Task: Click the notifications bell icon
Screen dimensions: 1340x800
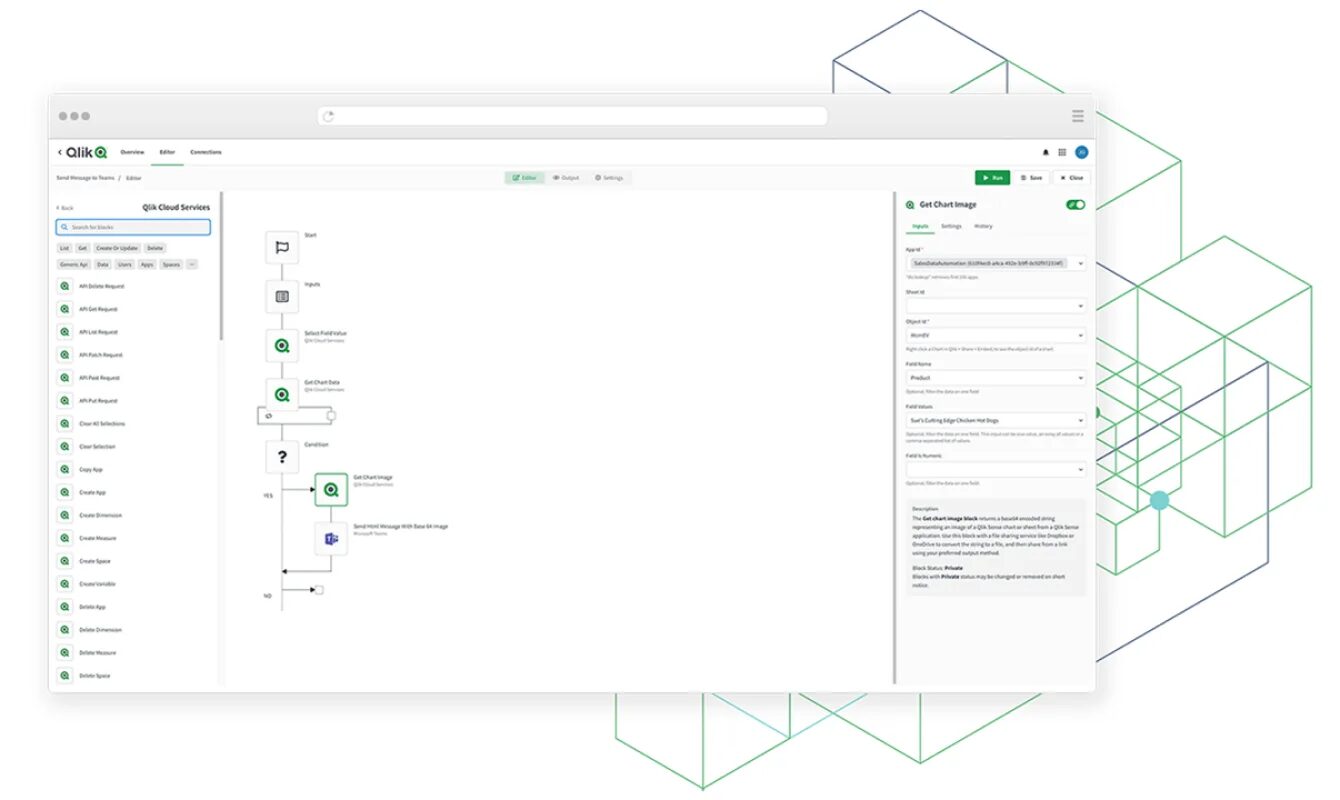Action: coord(1046,152)
